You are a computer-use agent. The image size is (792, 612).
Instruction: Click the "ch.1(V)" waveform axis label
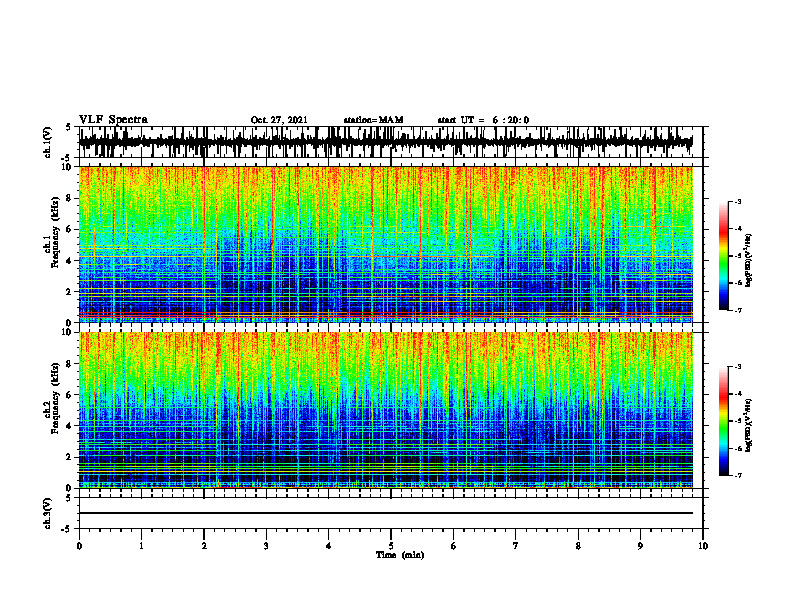point(48,142)
